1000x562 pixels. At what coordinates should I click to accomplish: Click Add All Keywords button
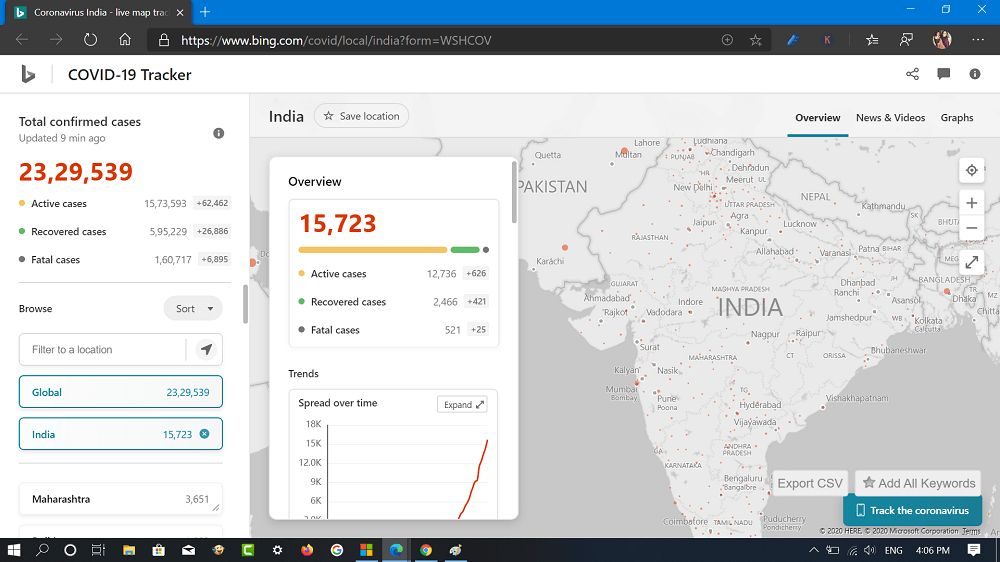(x=918, y=484)
